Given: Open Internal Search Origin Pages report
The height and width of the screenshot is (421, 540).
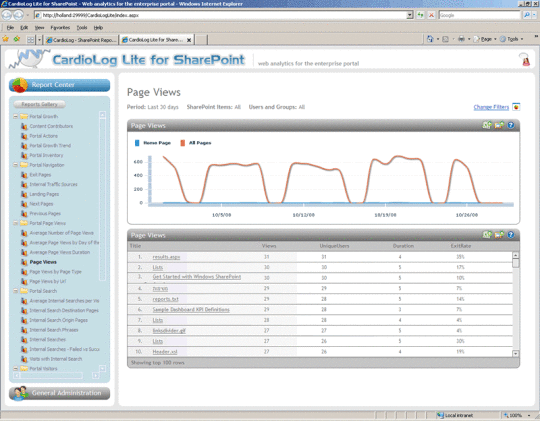Looking at the screenshot, I should [x=59, y=320].
